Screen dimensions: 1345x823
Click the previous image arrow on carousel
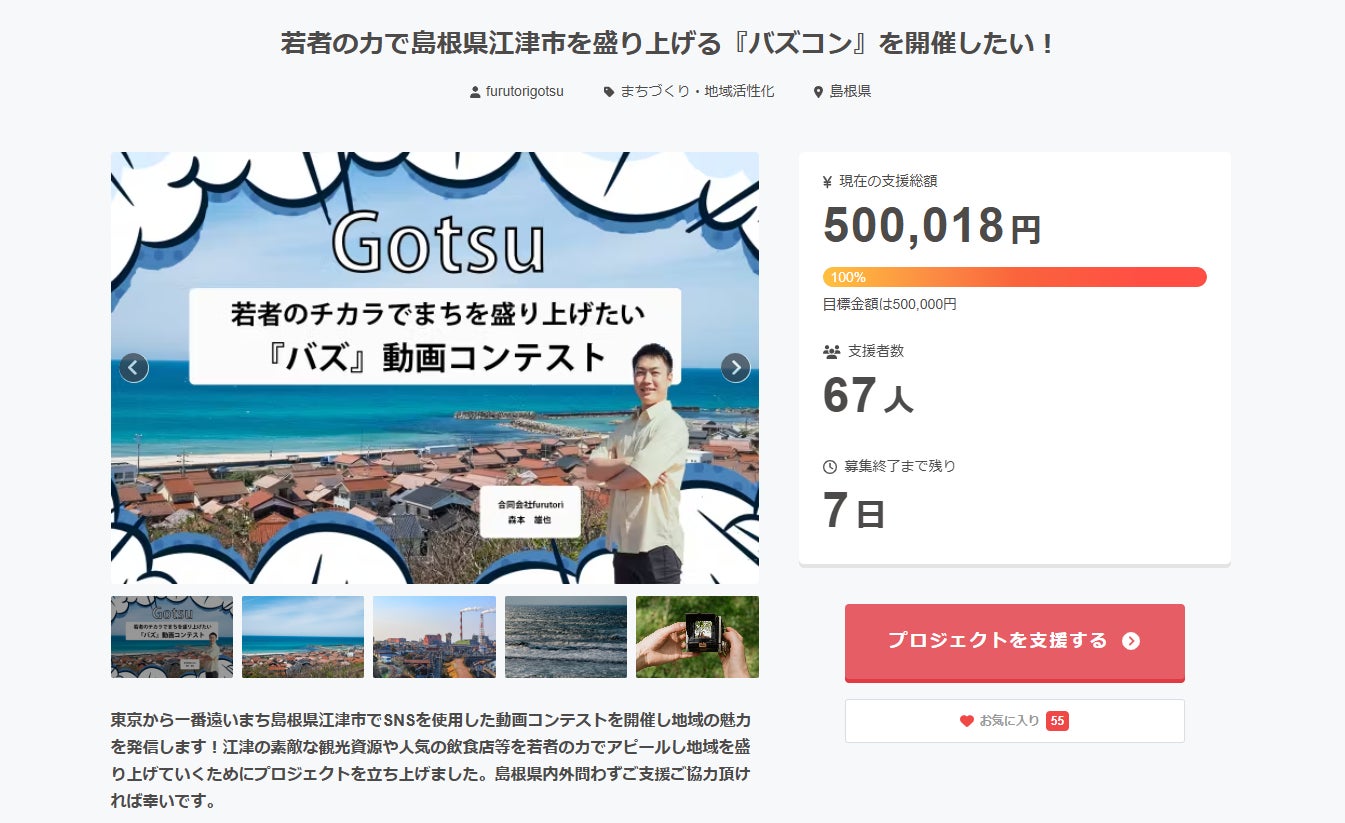coord(134,368)
